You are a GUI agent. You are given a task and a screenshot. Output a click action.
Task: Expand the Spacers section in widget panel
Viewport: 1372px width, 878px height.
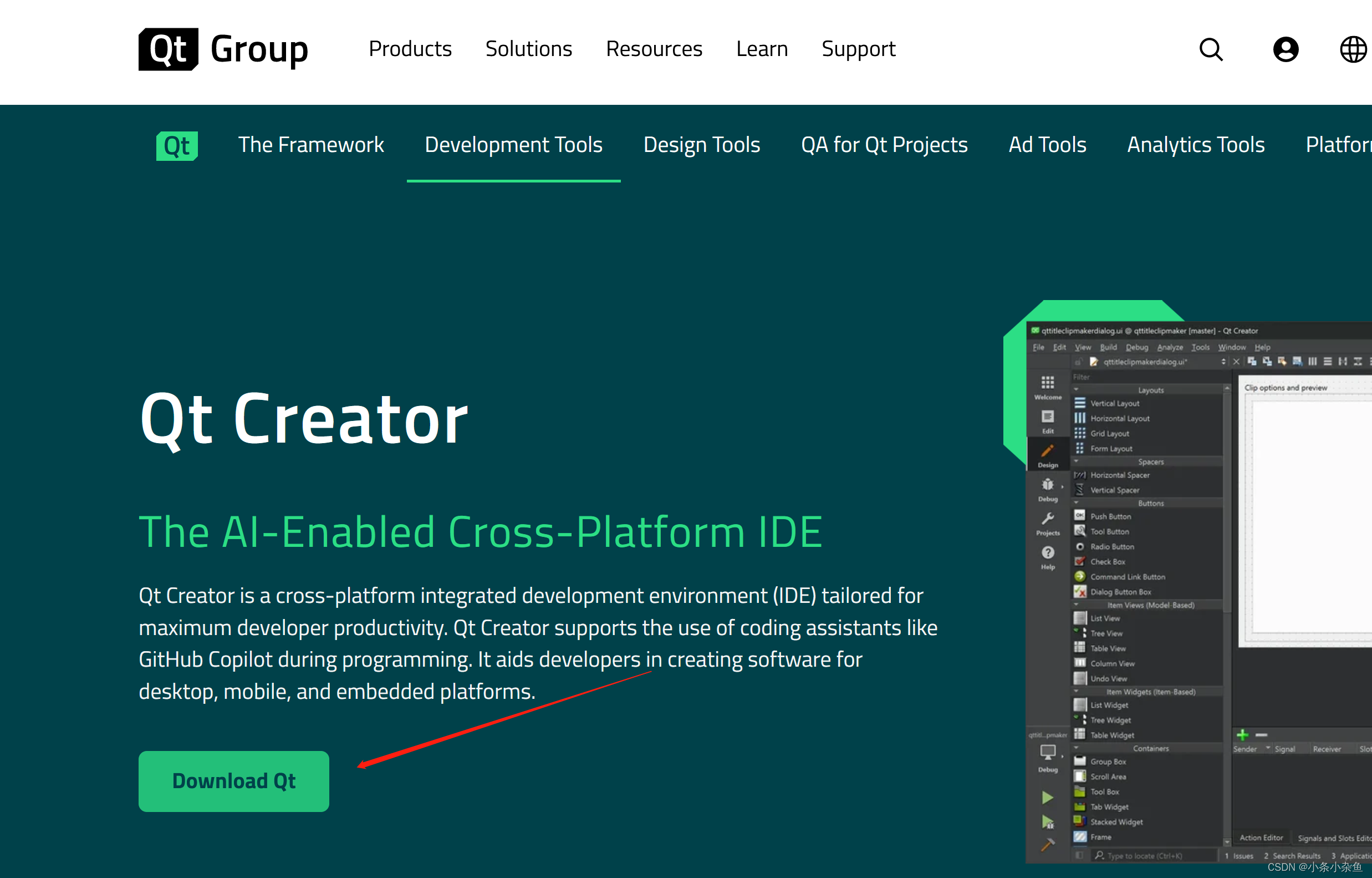(1150, 462)
